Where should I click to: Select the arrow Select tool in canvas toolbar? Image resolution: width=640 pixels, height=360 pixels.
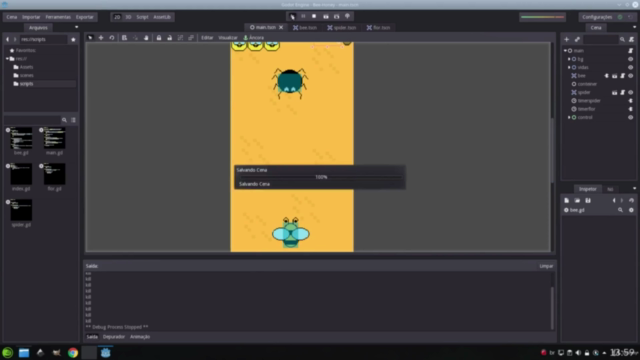(x=90, y=38)
